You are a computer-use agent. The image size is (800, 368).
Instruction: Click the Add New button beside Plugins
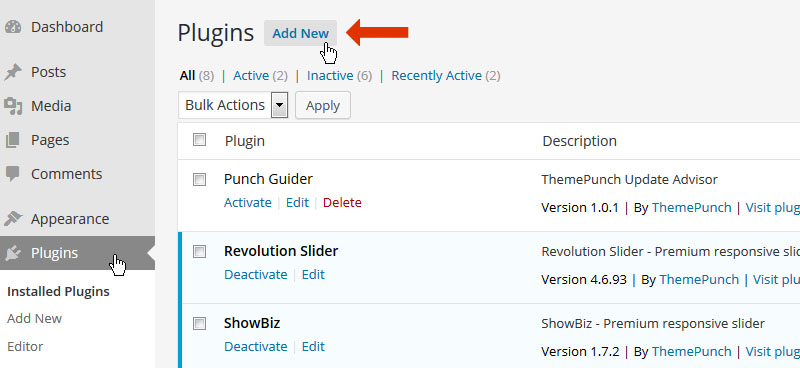301,33
